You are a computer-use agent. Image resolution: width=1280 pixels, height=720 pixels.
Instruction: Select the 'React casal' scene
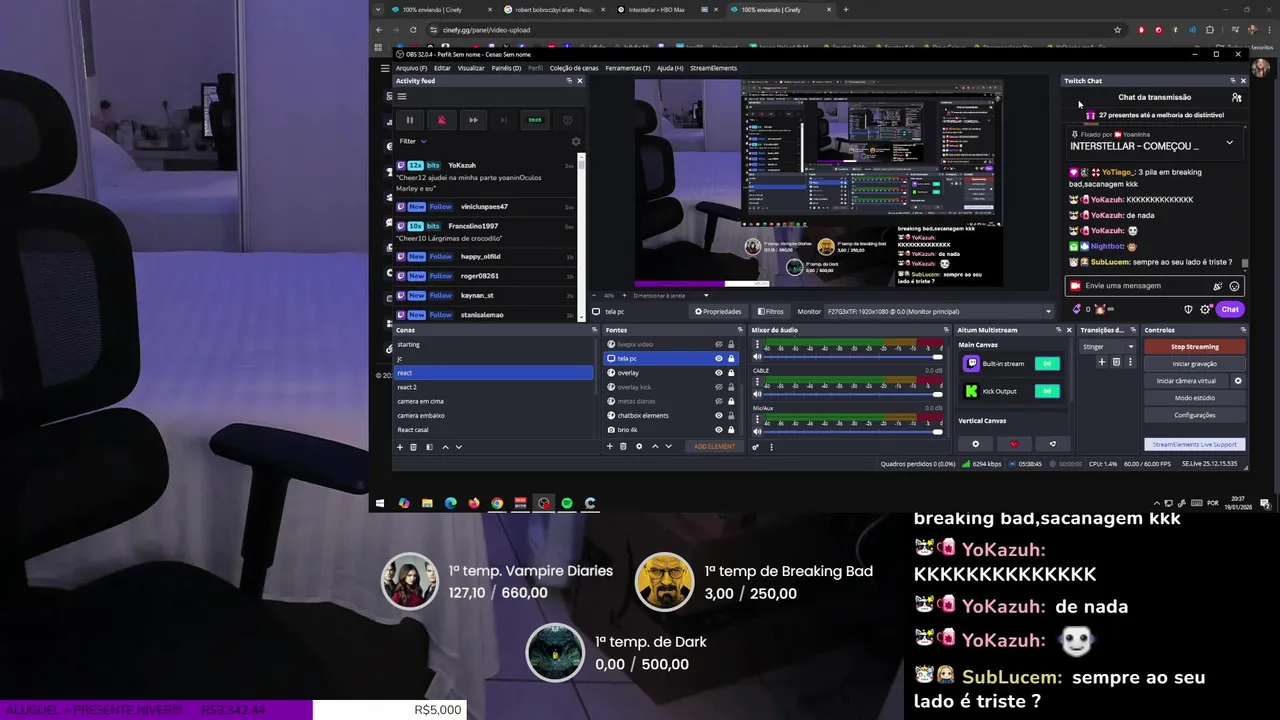pyautogui.click(x=494, y=430)
